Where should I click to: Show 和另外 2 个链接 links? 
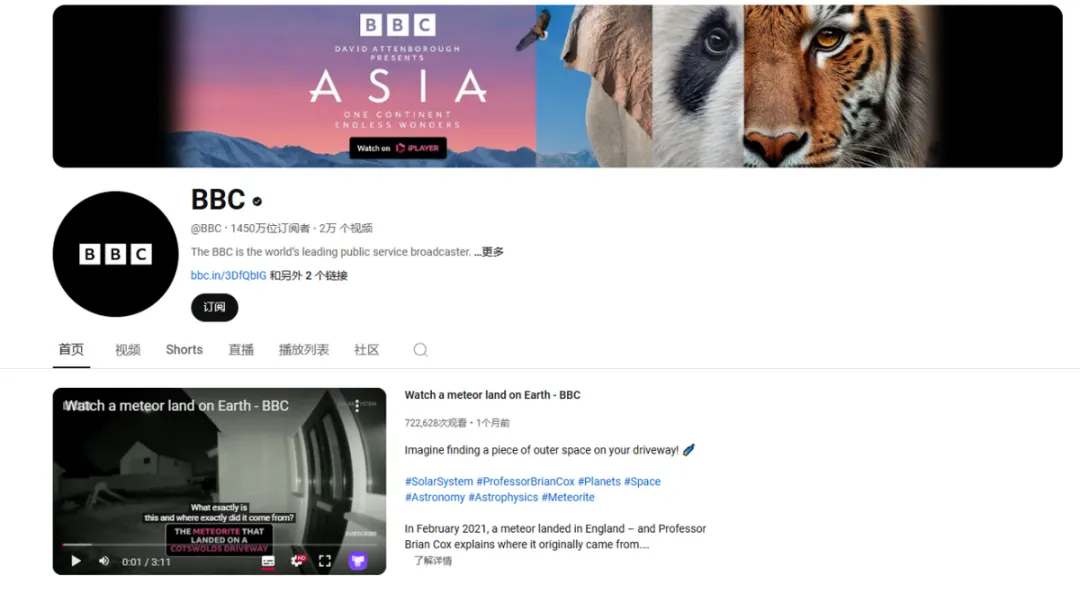click(309, 275)
